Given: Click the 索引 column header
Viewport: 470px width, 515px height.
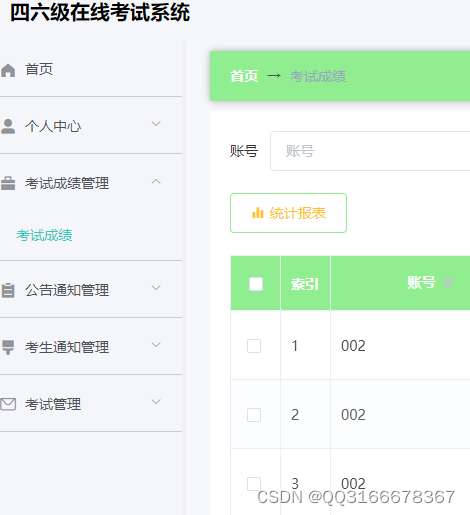Looking at the screenshot, I should pos(305,284).
